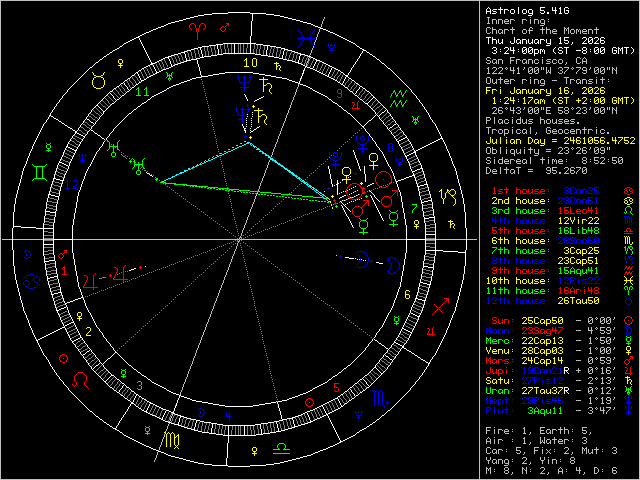Select the yellow Taurus sign on the outer ring
The width and height of the screenshot is (640, 480).
[x=98, y=83]
